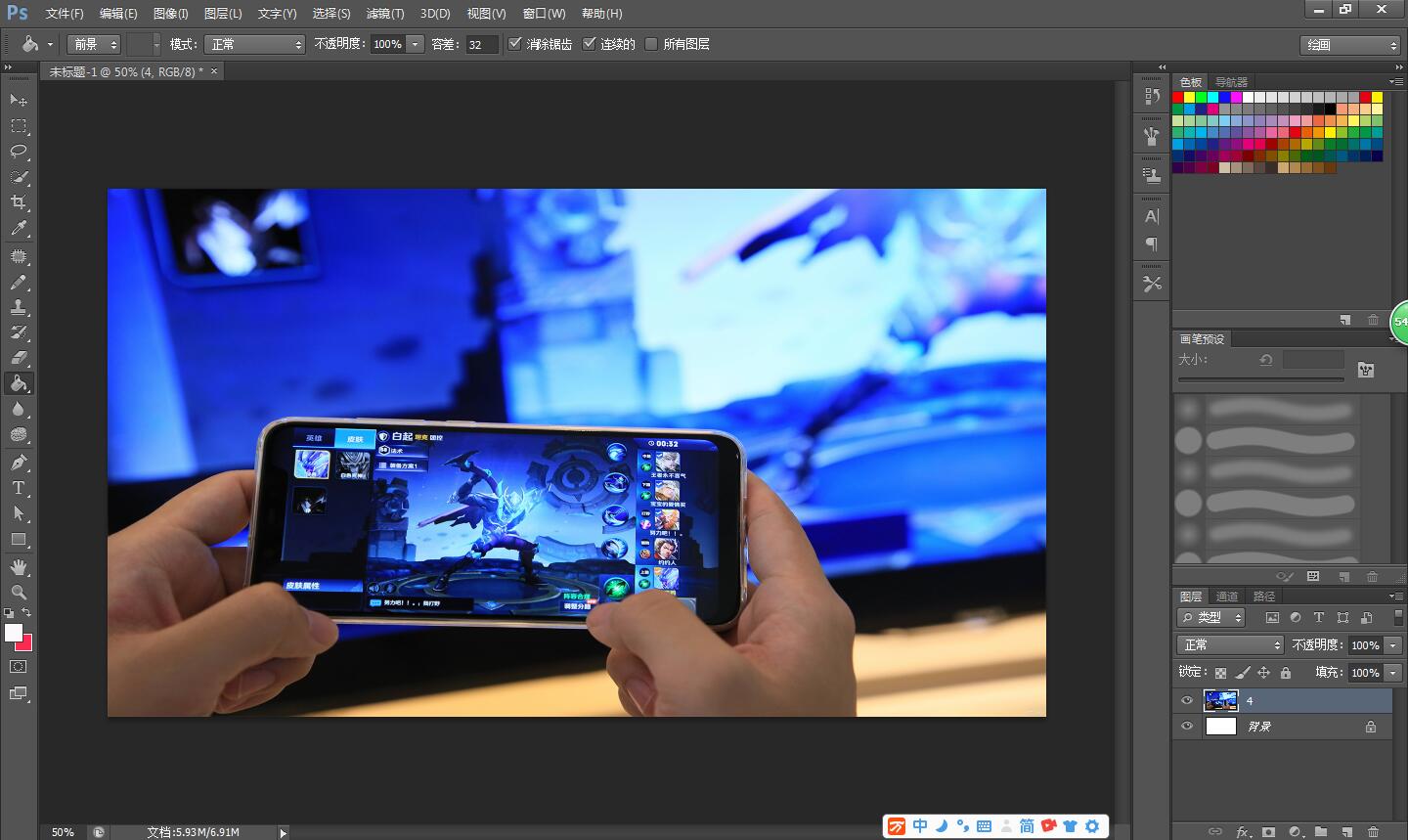Viewport: 1408px width, 840px height.
Task: Click the tolerance (容差) input field
Action: pos(480,44)
